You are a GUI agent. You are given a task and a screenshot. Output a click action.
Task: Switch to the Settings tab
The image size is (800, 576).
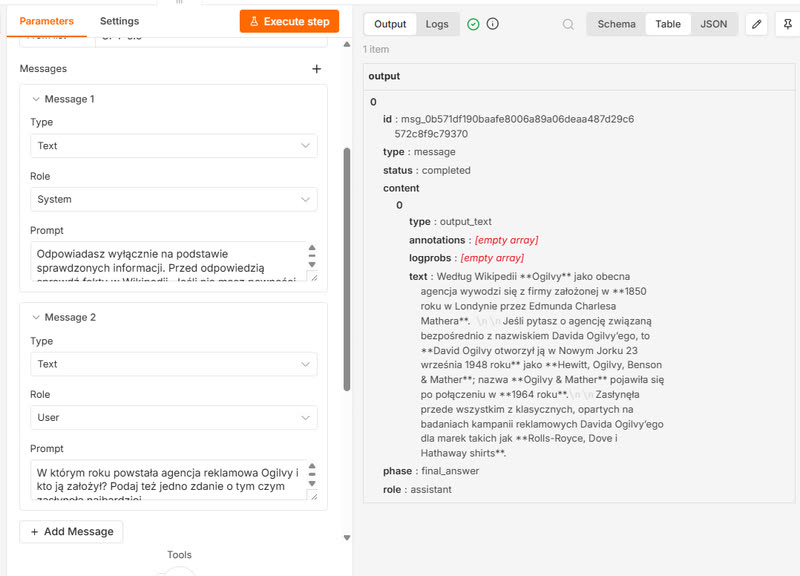pos(119,21)
